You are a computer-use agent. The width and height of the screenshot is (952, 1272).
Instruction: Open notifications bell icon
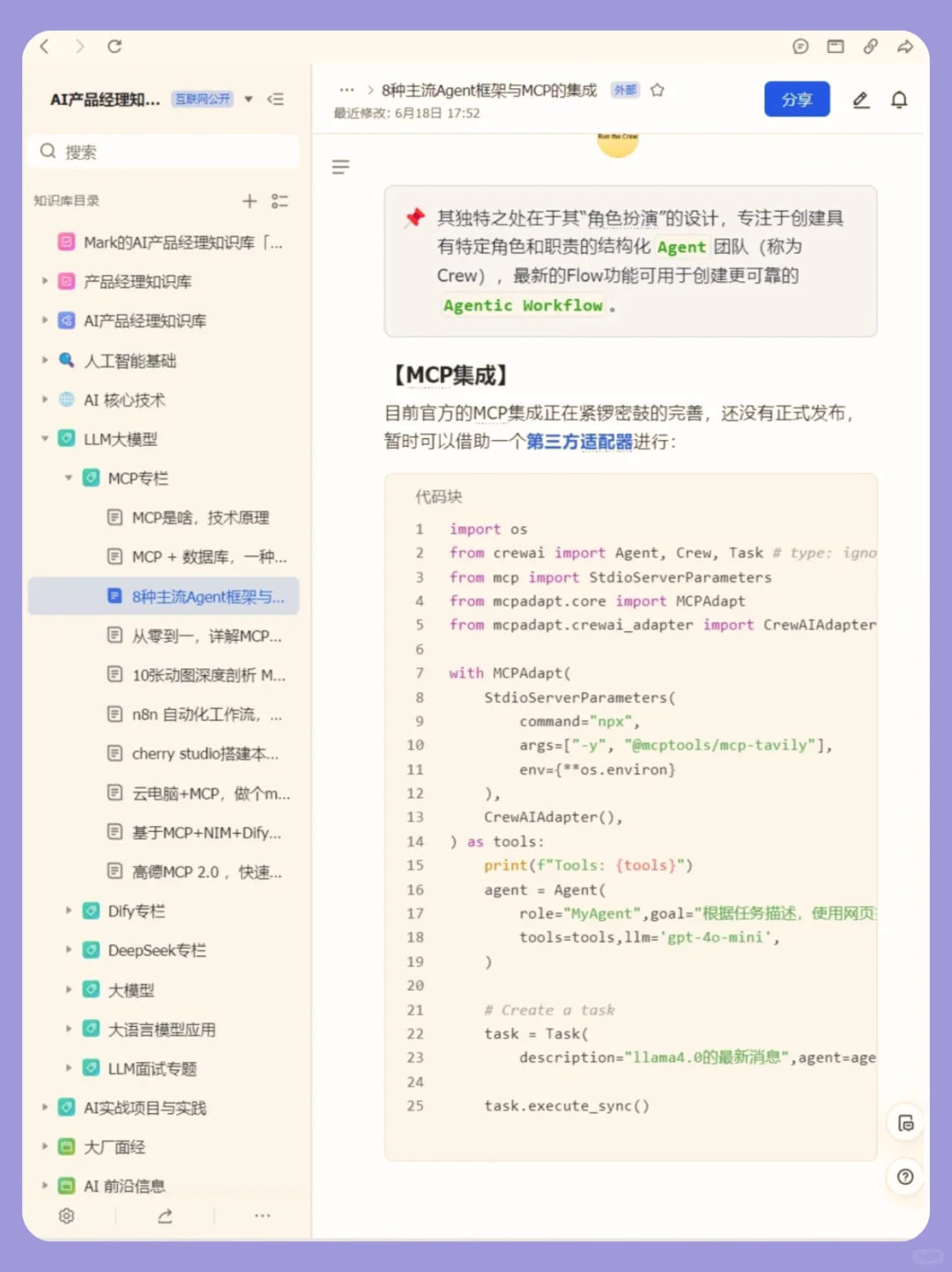899,100
